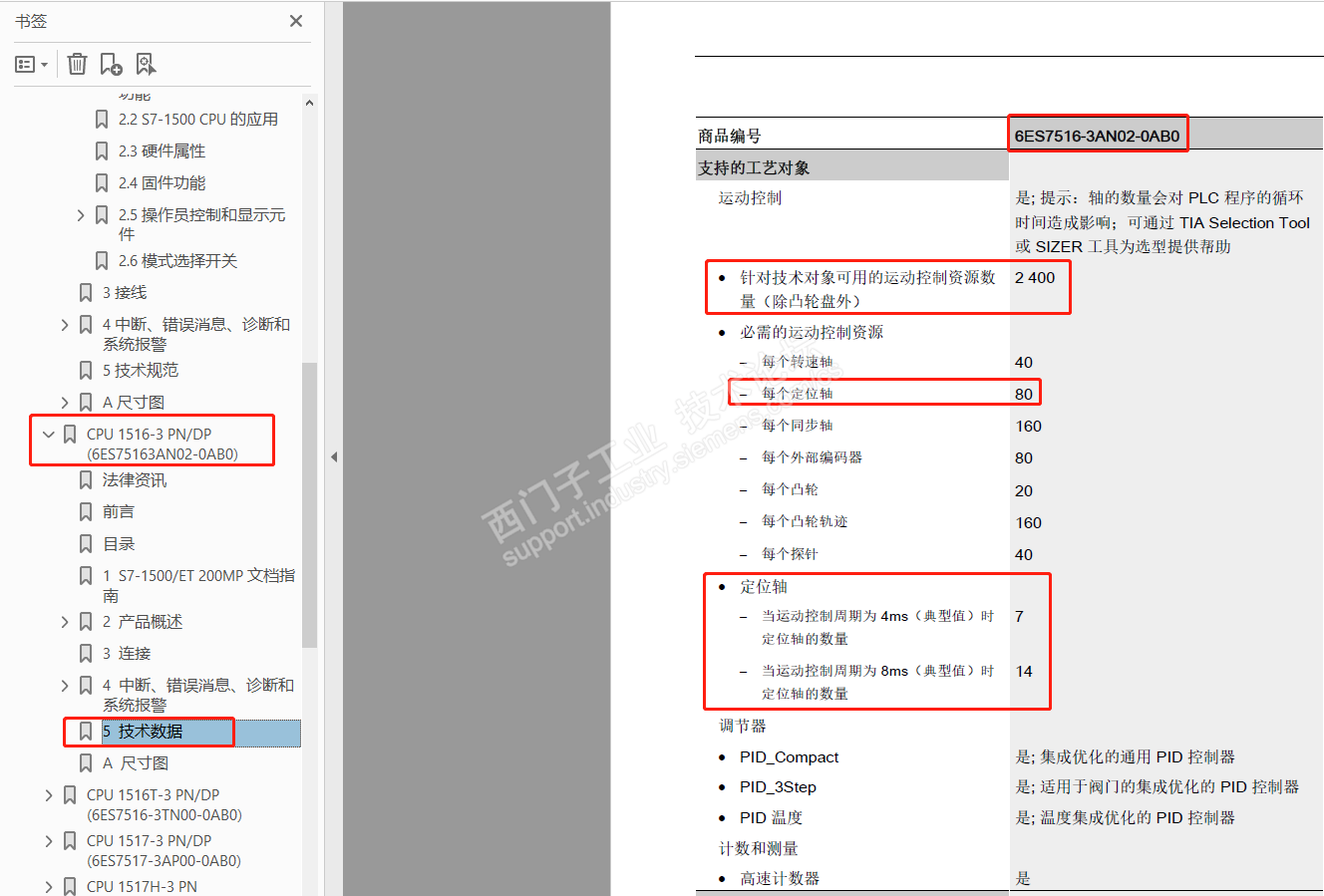Click the delete bookmark trash icon

pos(77,65)
